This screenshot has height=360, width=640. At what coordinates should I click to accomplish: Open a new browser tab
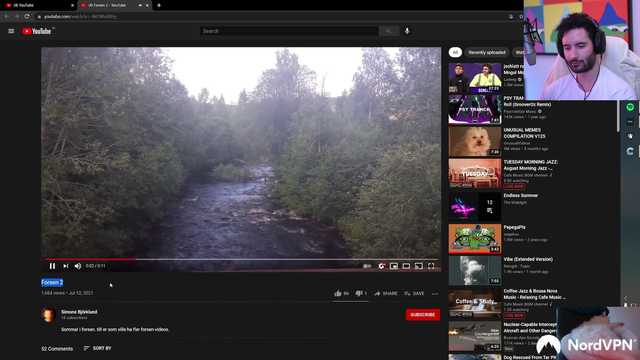tap(159, 5)
